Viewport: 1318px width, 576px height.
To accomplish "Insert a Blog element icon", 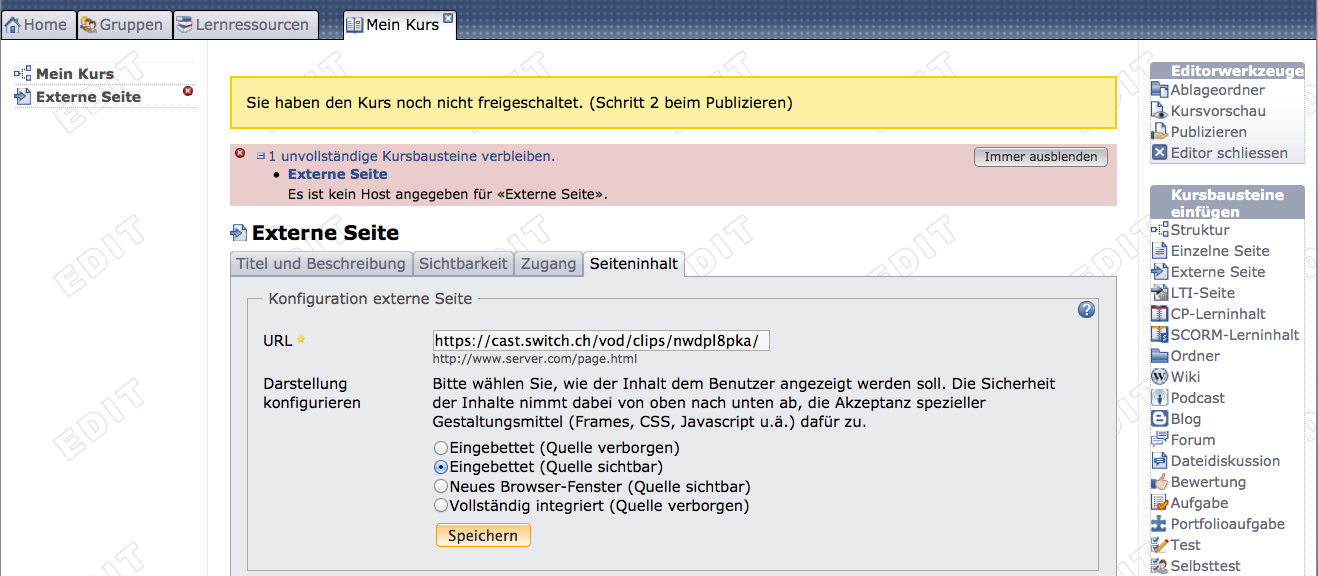I will (1159, 419).
